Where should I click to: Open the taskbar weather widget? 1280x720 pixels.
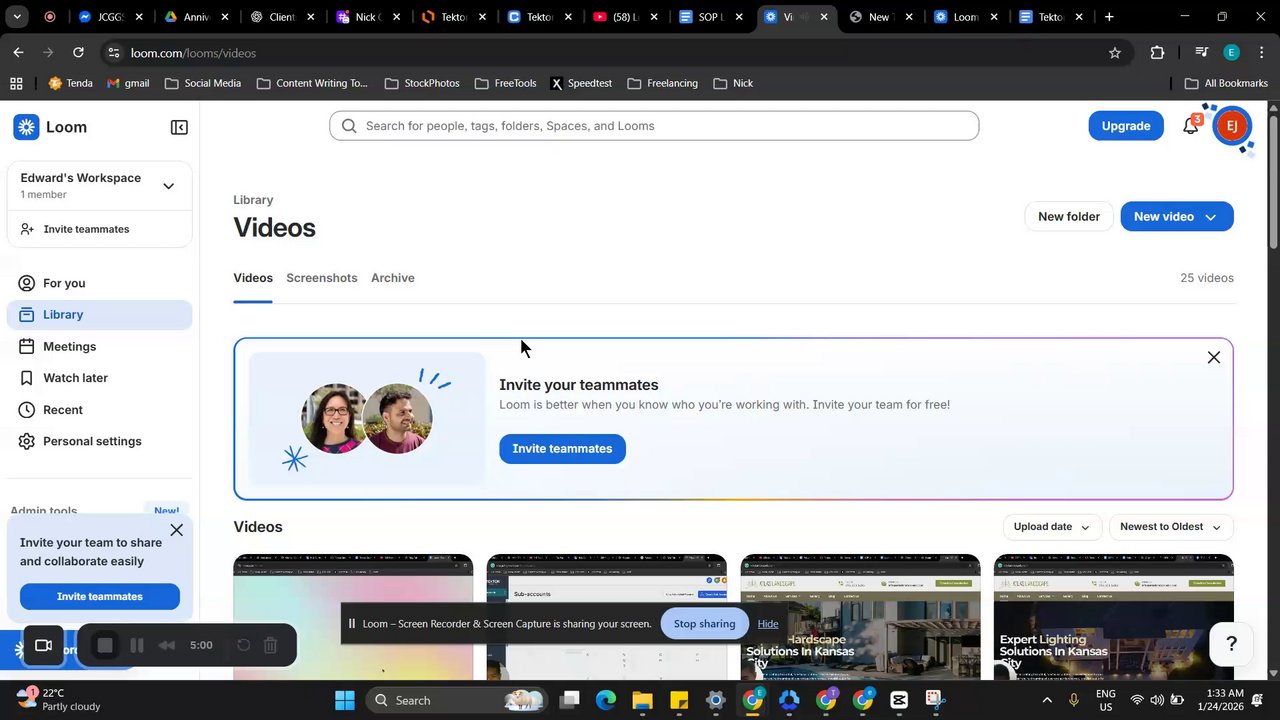(x=58, y=700)
